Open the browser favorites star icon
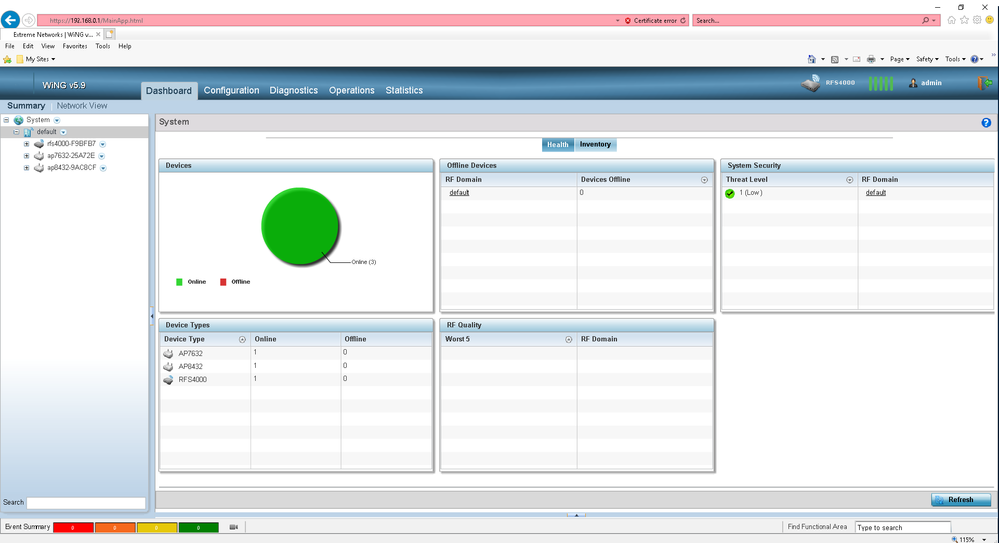 coord(965,20)
